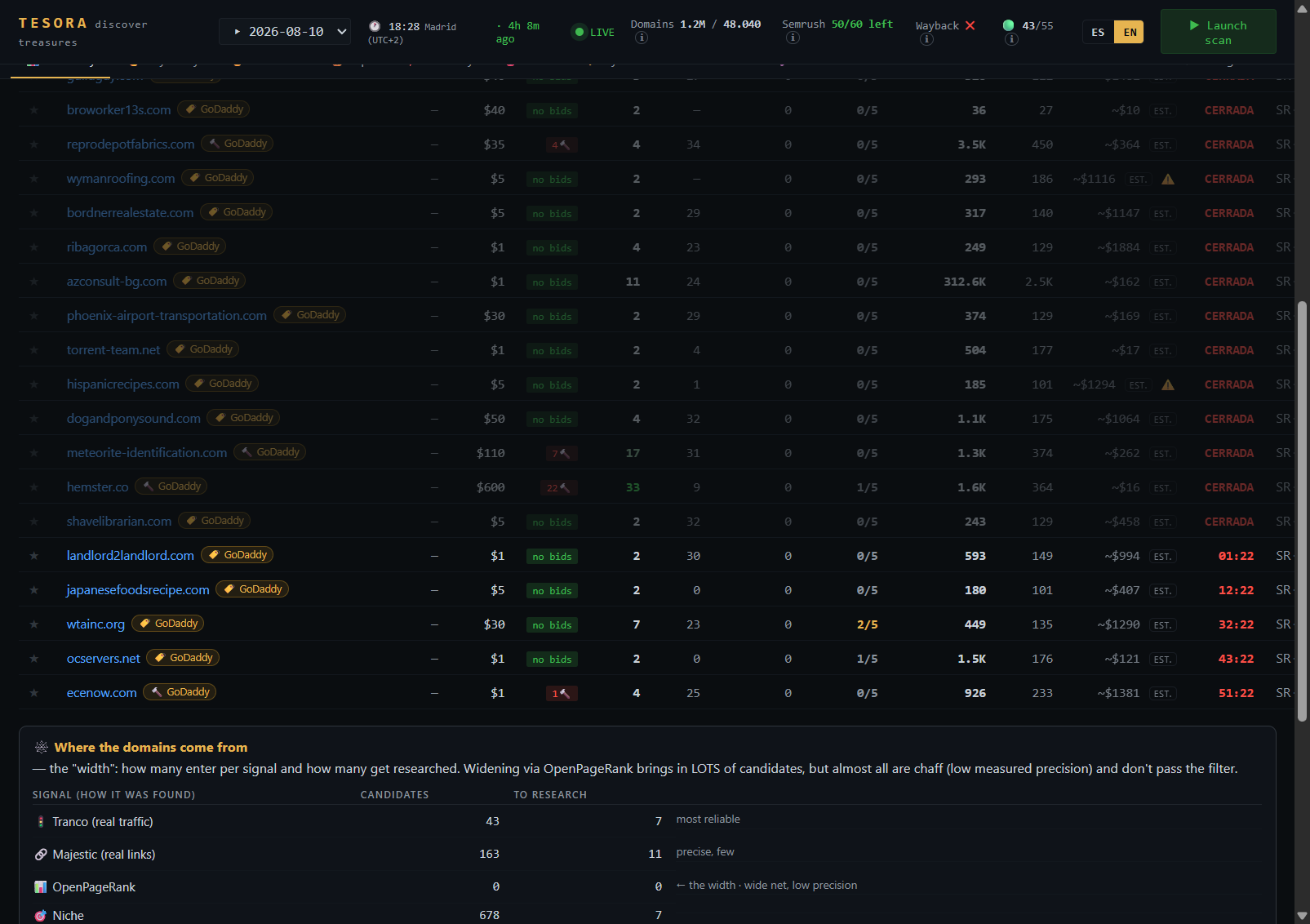The height and width of the screenshot is (924, 1310).
Task: Star the ocservers.net row
Action: pos(34,659)
